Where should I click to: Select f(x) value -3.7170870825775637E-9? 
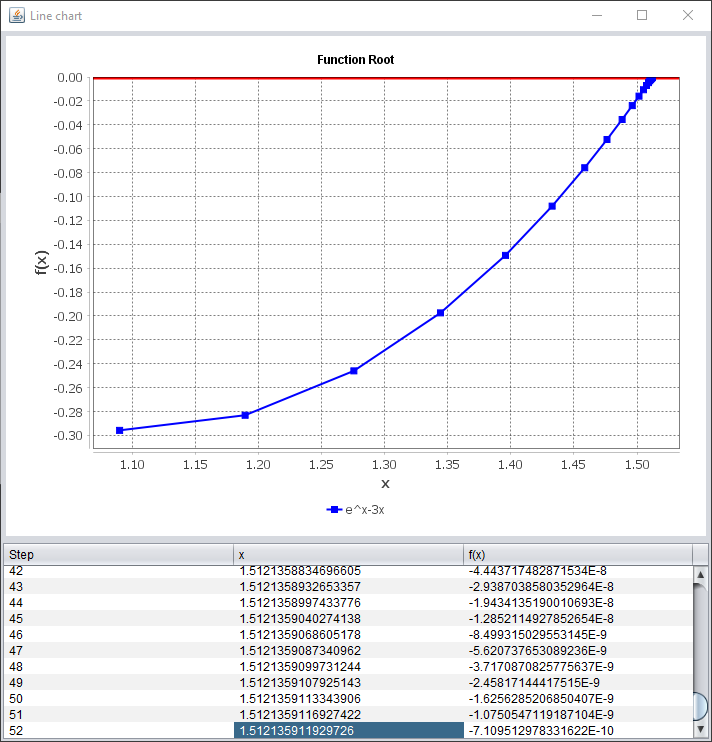tap(578, 666)
